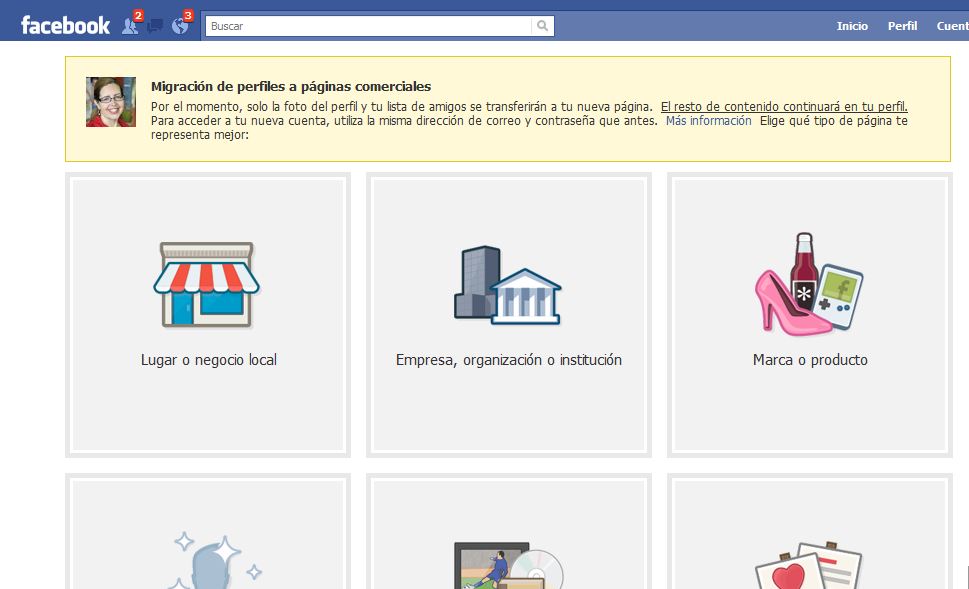Select the storefront icon for local business
This screenshot has width=969, height=589.
point(206,284)
